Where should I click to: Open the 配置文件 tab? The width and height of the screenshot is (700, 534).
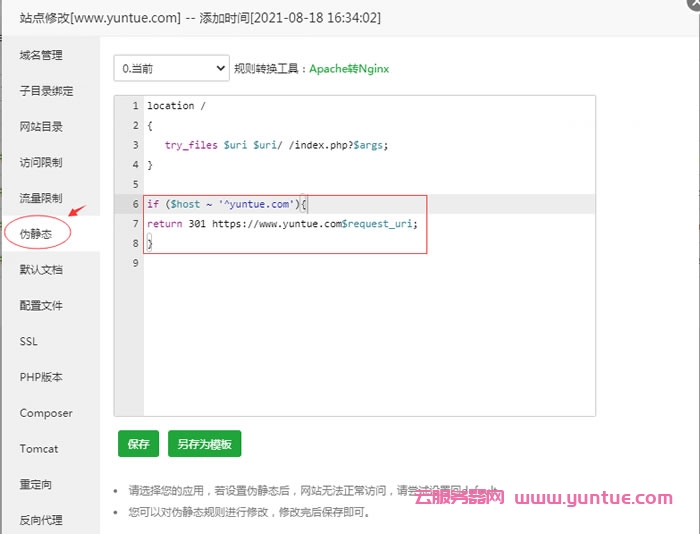[41, 306]
